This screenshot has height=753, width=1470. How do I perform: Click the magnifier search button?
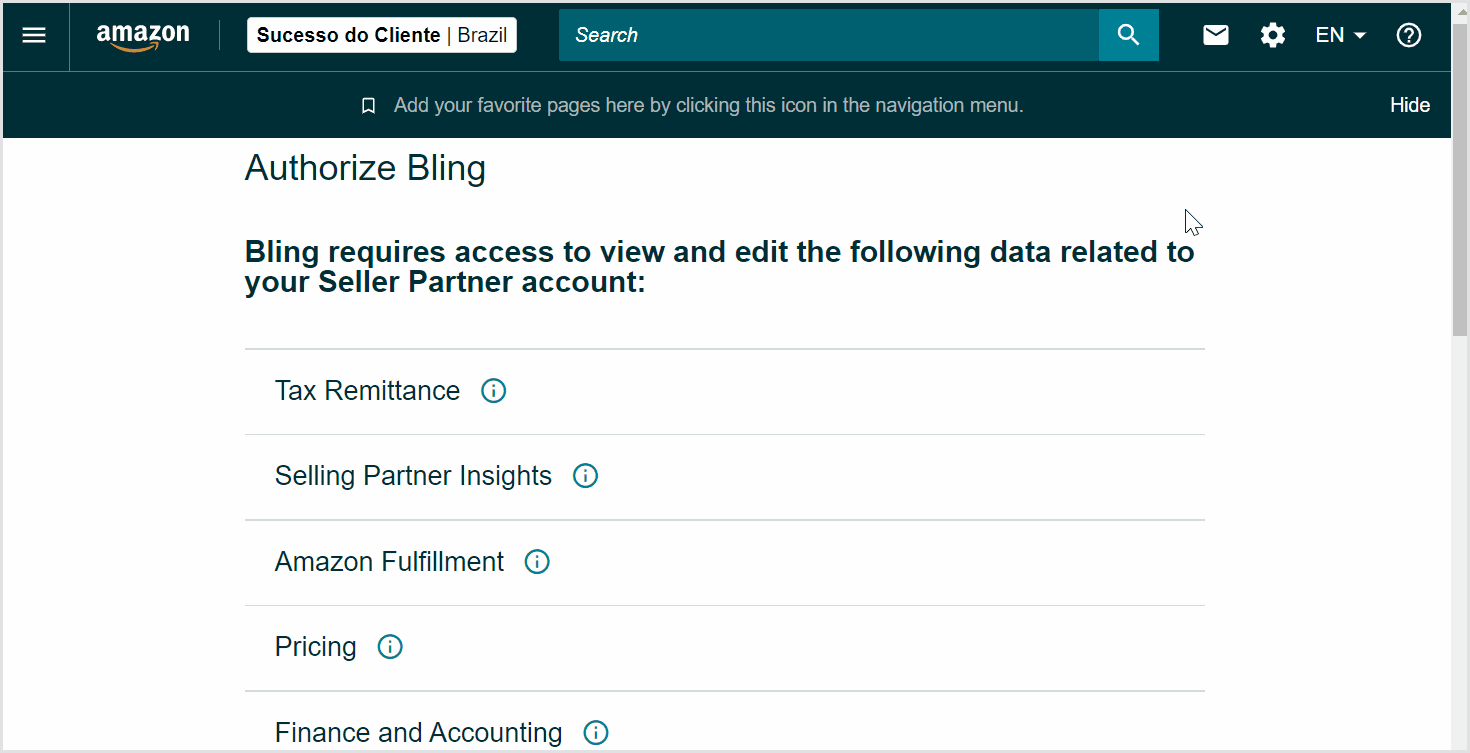tap(1129, 35)
